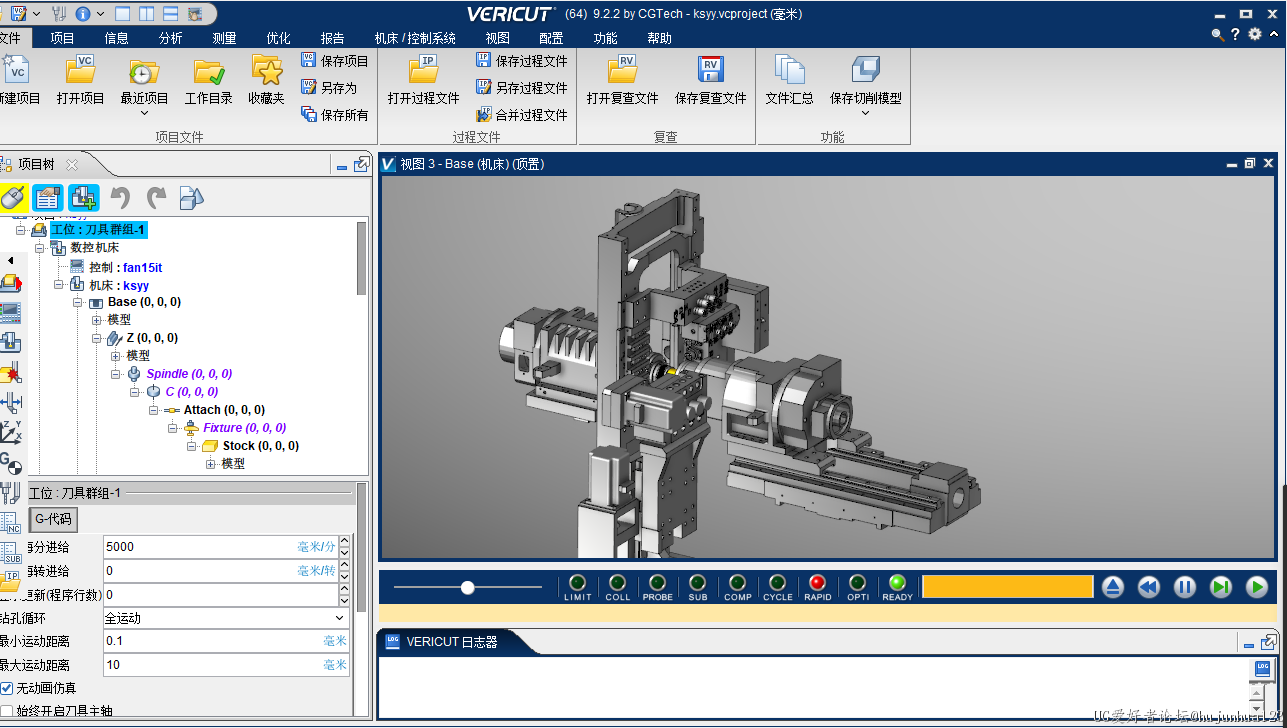Click the log icon inside VERICUT logger panel
This screenshot has height=728, width=1287.
pos(1262,668)
